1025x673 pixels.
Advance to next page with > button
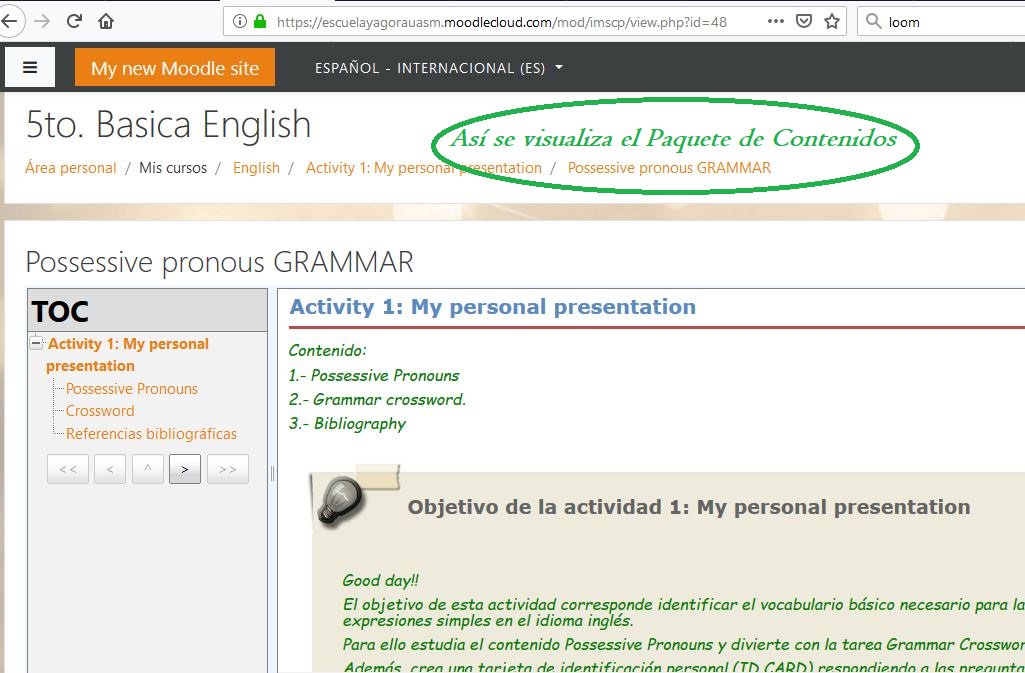coord(185,469)
